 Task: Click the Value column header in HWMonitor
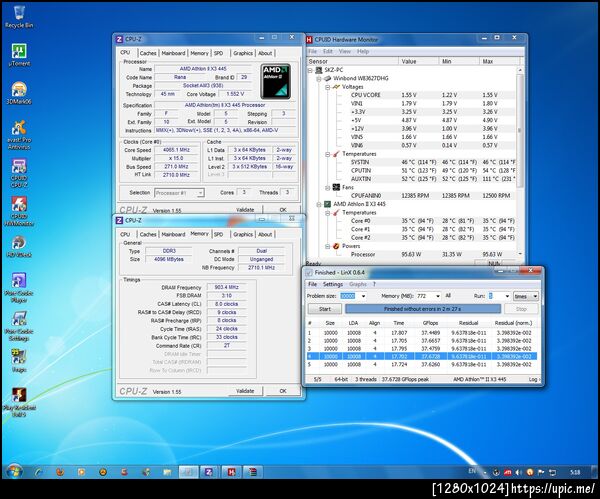click(418, 61)
